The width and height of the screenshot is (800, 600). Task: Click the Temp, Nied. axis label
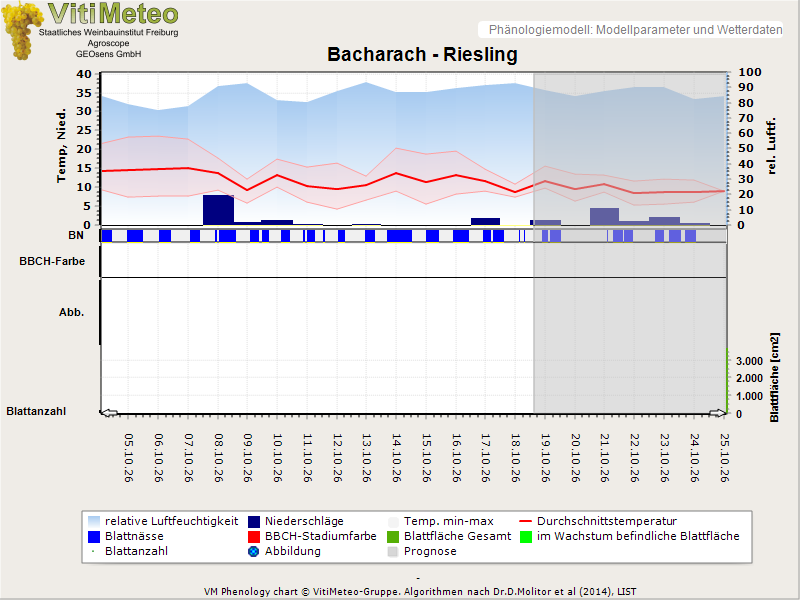[x=61, y=145]
